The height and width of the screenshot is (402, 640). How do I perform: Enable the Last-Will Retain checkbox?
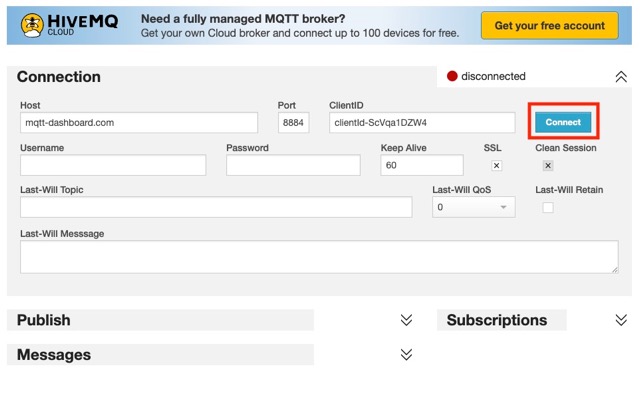[x=548, y=207]
